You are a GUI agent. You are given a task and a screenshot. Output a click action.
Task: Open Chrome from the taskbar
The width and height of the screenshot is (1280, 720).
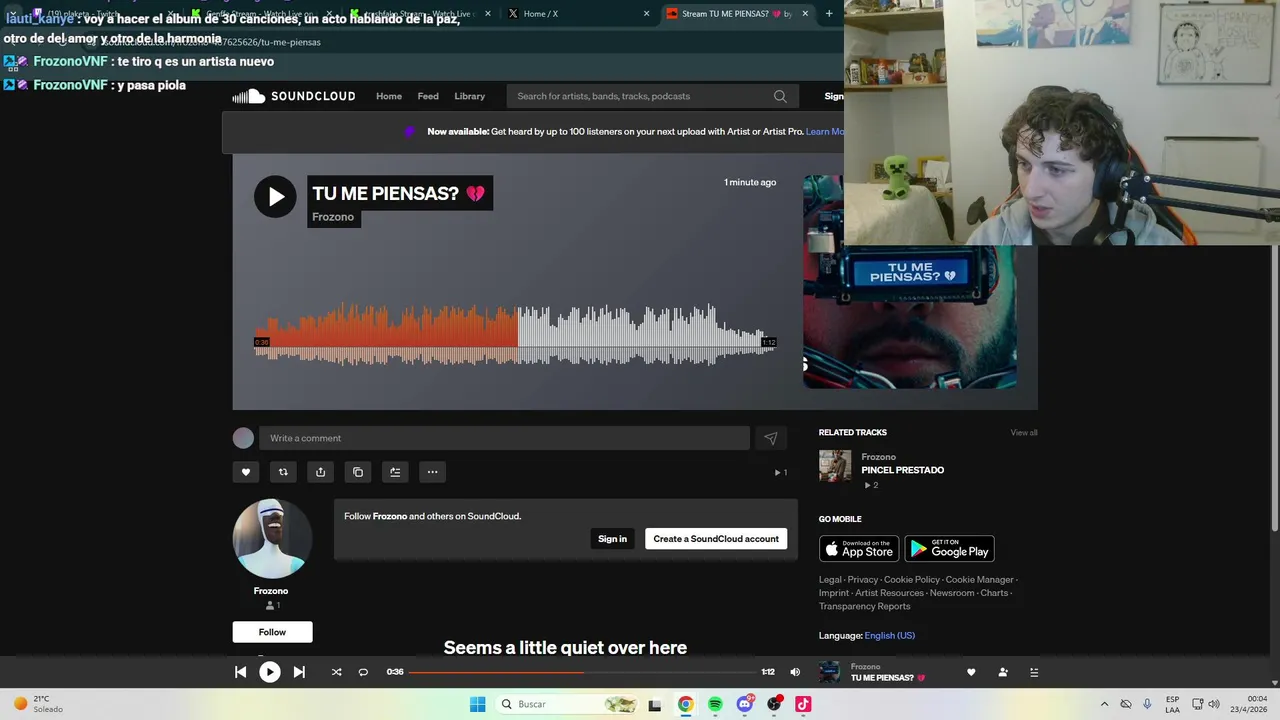[685, 704]
